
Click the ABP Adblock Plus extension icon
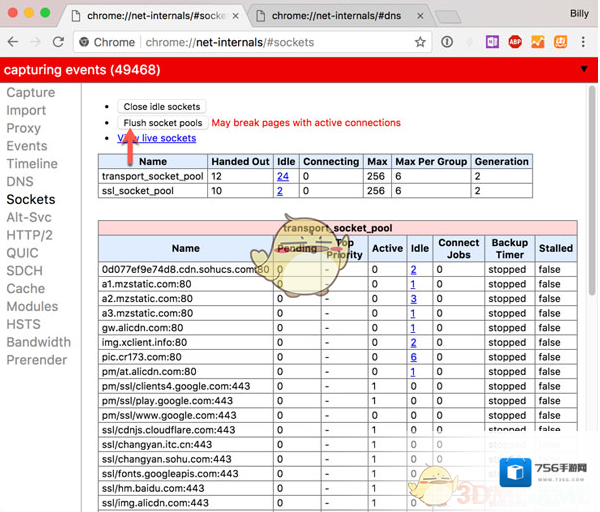coord(515,42)
